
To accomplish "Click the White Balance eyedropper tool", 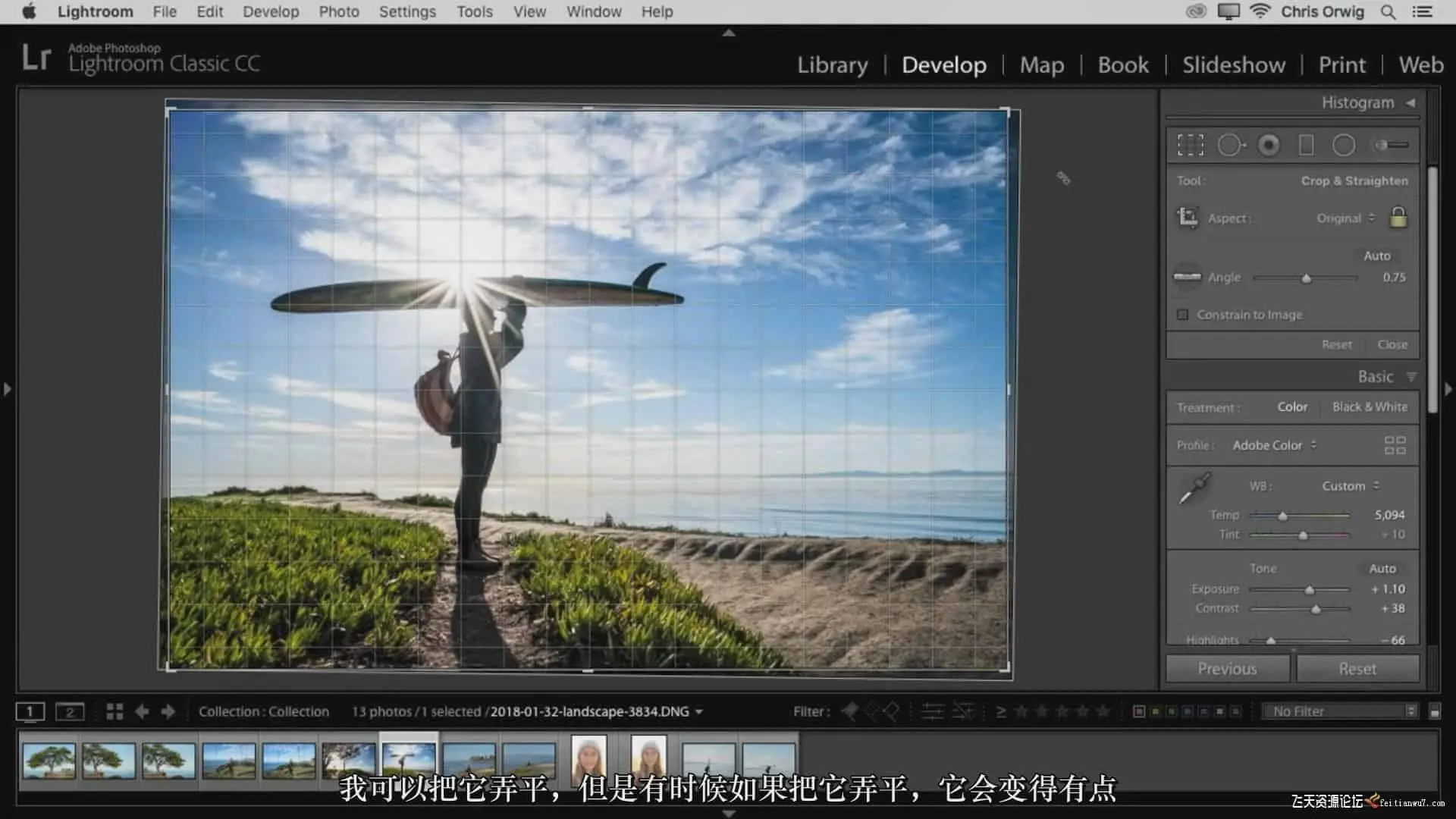I will (1194, 489).
